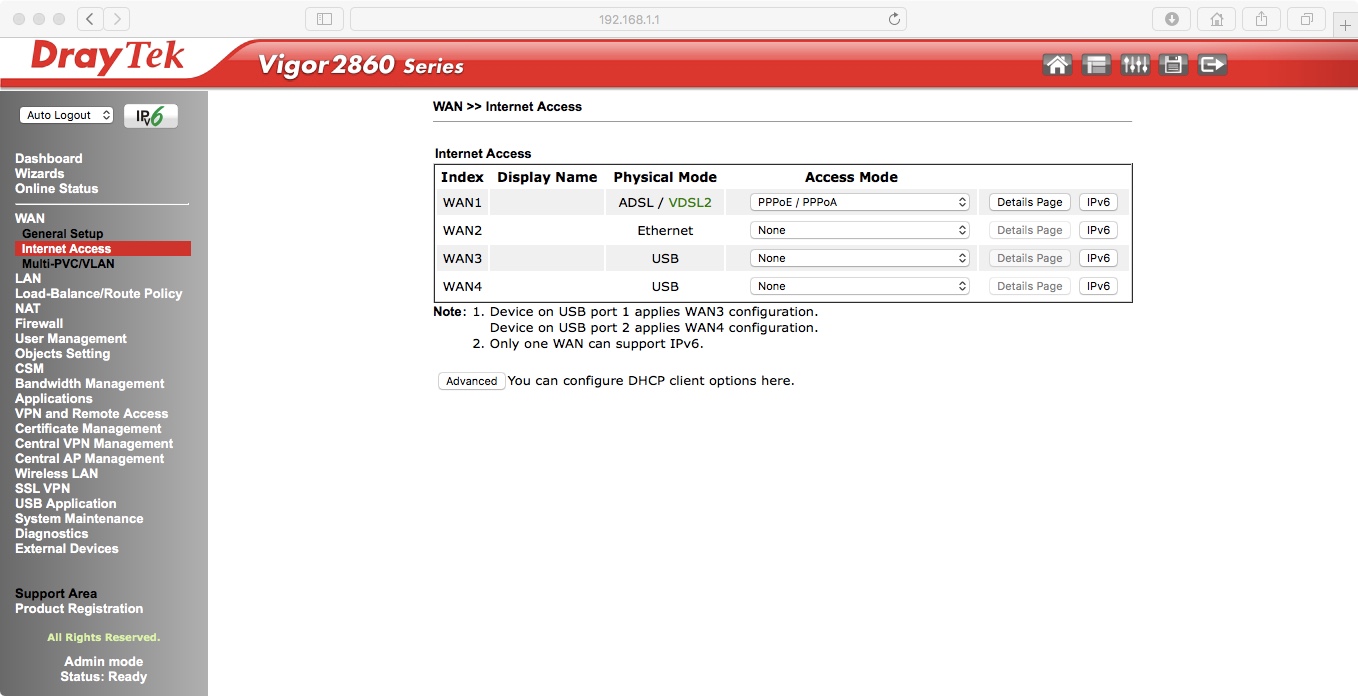1358x696 pixels.
Task: Open the Auto Logout dropdown
Action: coord(66,114)
